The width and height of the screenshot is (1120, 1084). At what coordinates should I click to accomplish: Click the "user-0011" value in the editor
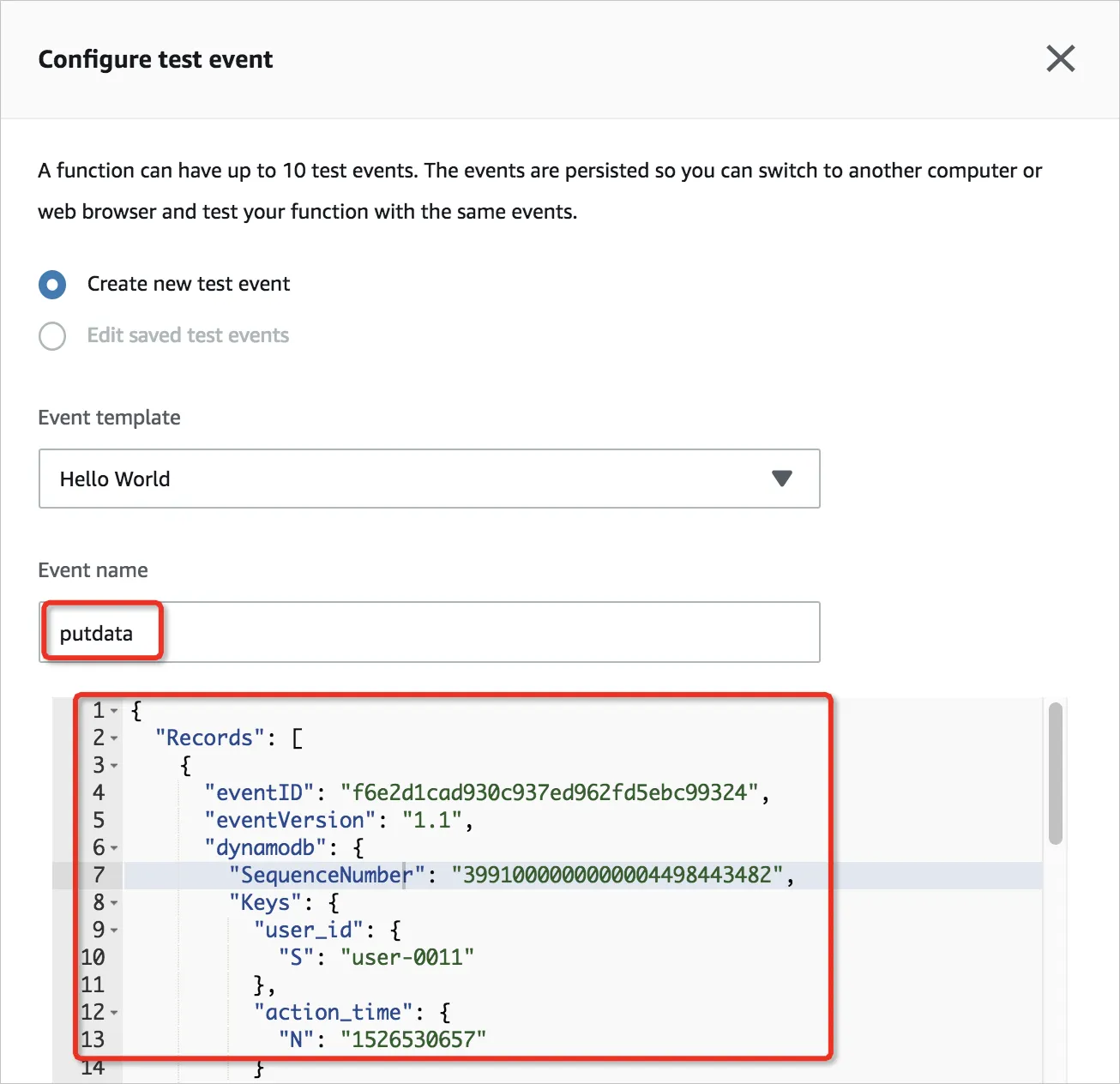tap(407, 957)
